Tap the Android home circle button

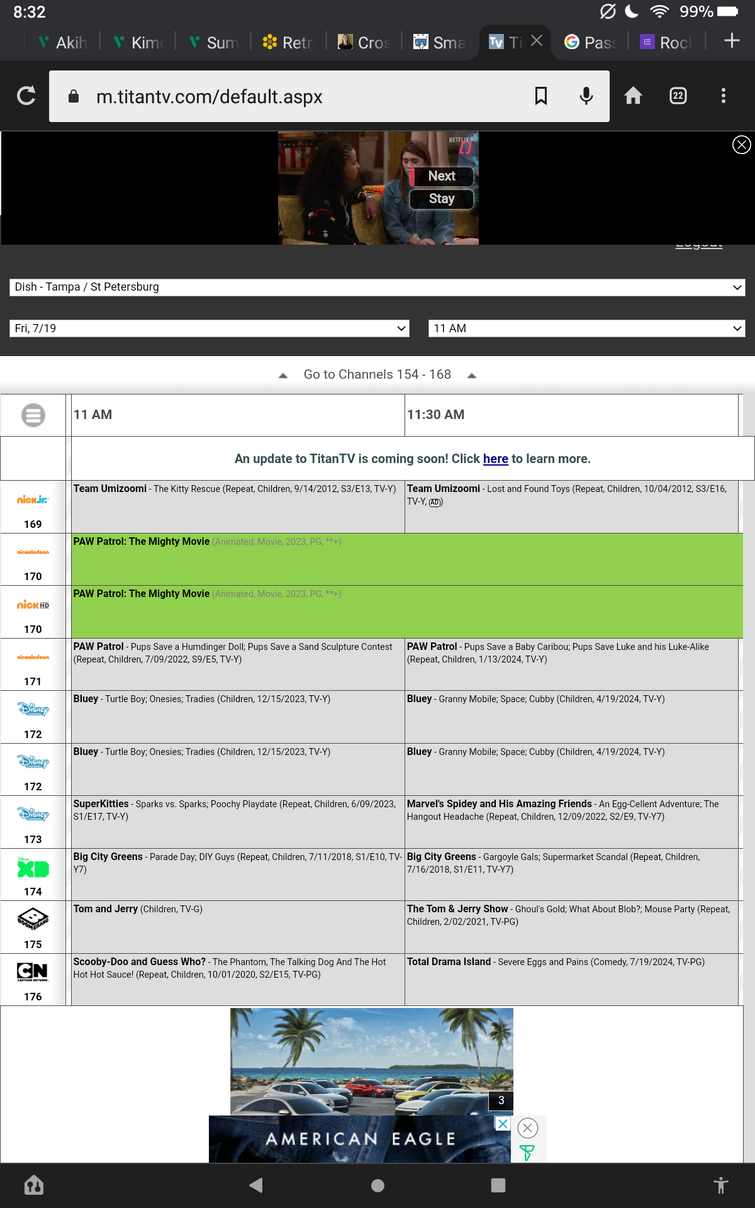click(x=377, y=1185)
